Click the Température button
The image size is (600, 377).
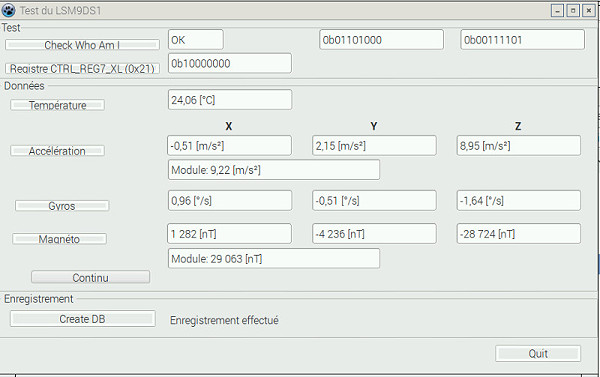57,105
